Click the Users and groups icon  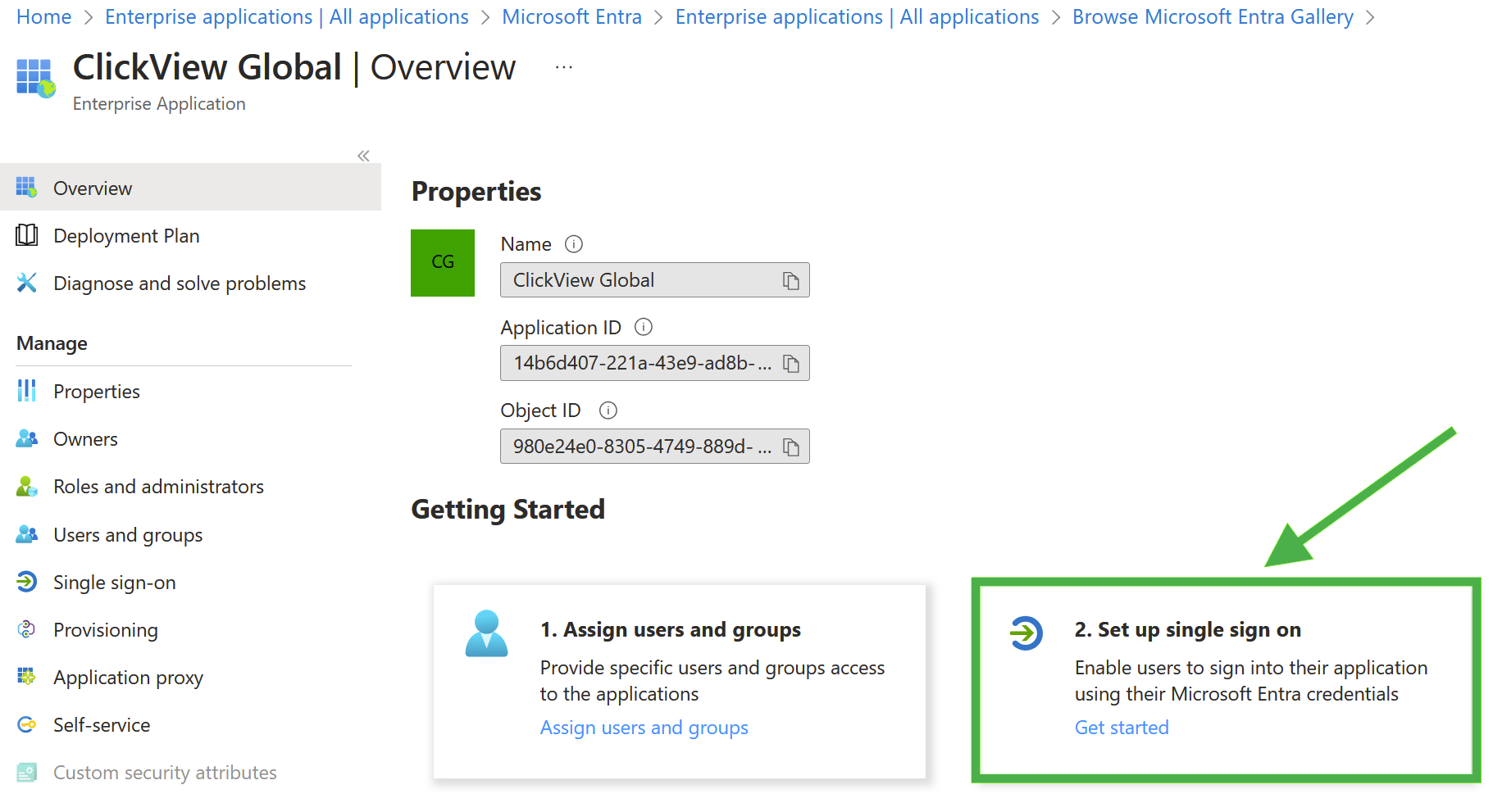click(26, 534)
